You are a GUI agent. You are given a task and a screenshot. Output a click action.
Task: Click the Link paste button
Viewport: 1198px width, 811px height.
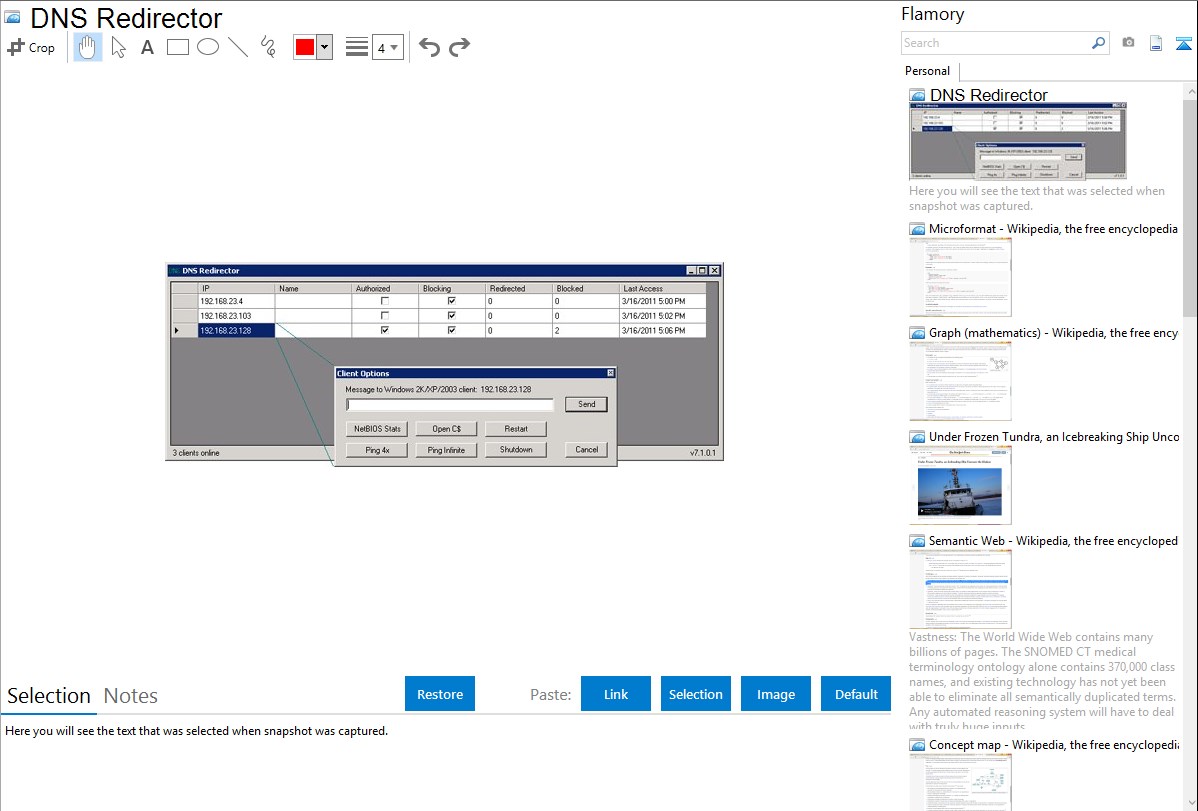pos(616,694)
